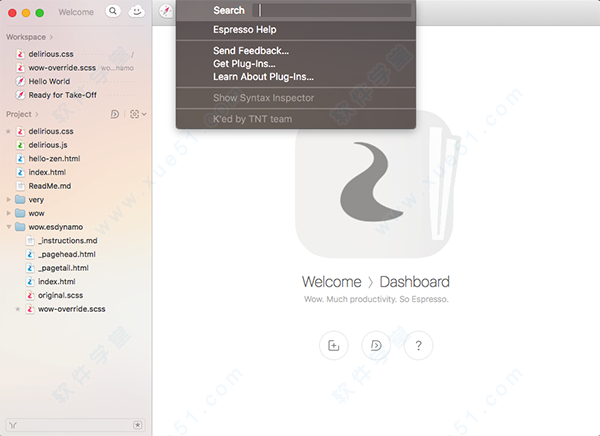Viewport: 600px width, 436px height.
Task: Click the Help menu Search field
Action: (x=332, y=10)
